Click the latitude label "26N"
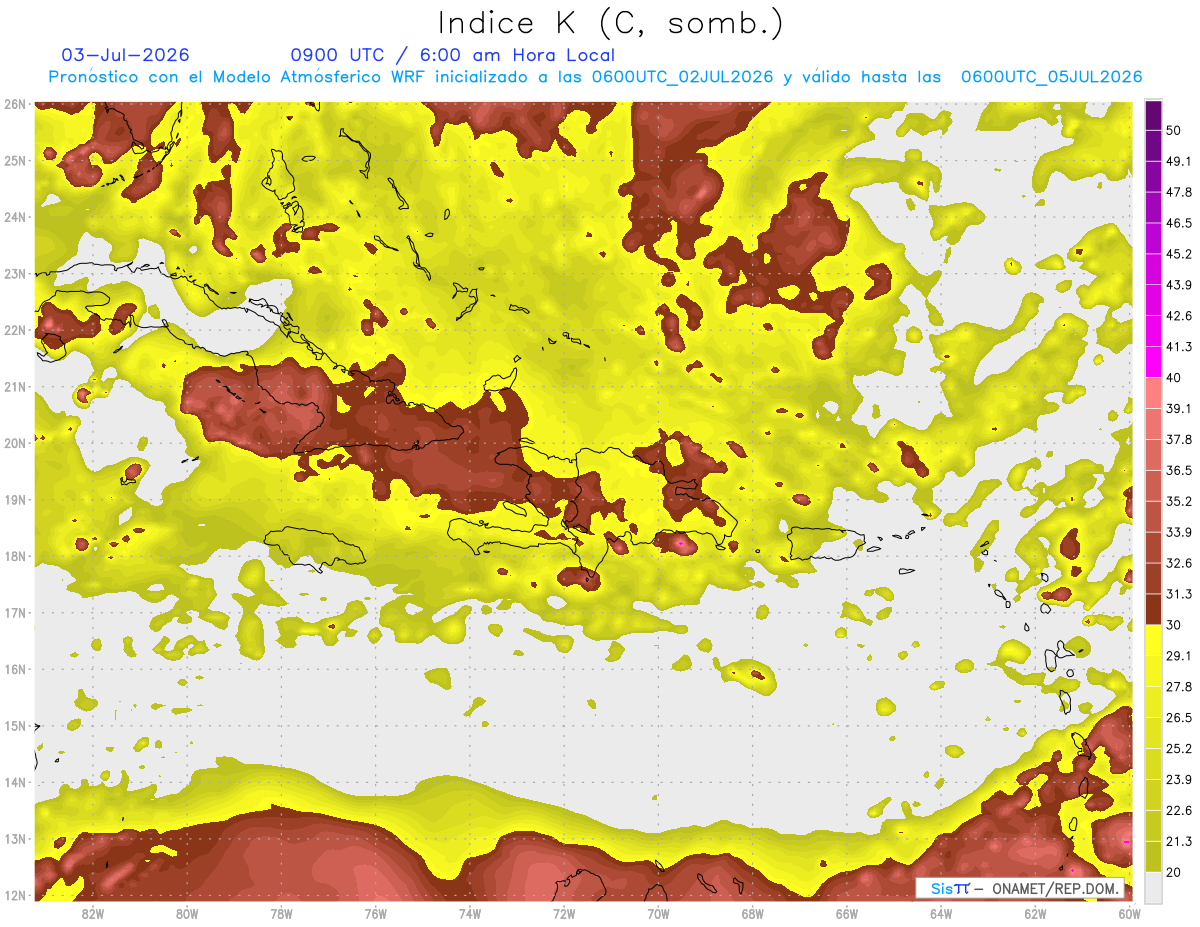This screenshot has width=1200, height=927. pyautogui.click(x=15, y=104)
